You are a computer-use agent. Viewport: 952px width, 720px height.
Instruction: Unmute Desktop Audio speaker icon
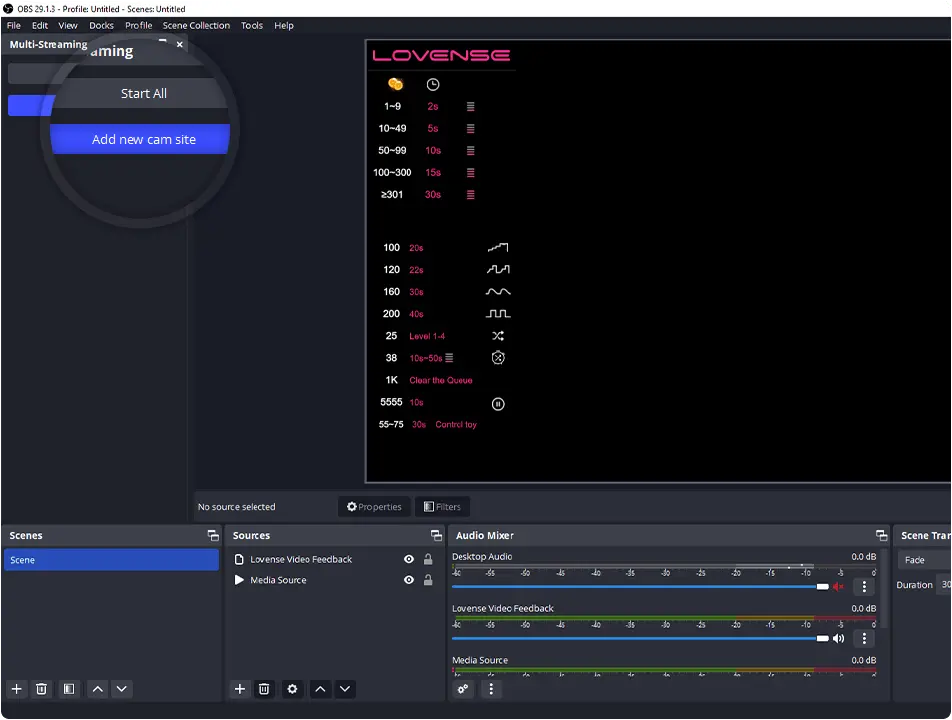point(838,587)
